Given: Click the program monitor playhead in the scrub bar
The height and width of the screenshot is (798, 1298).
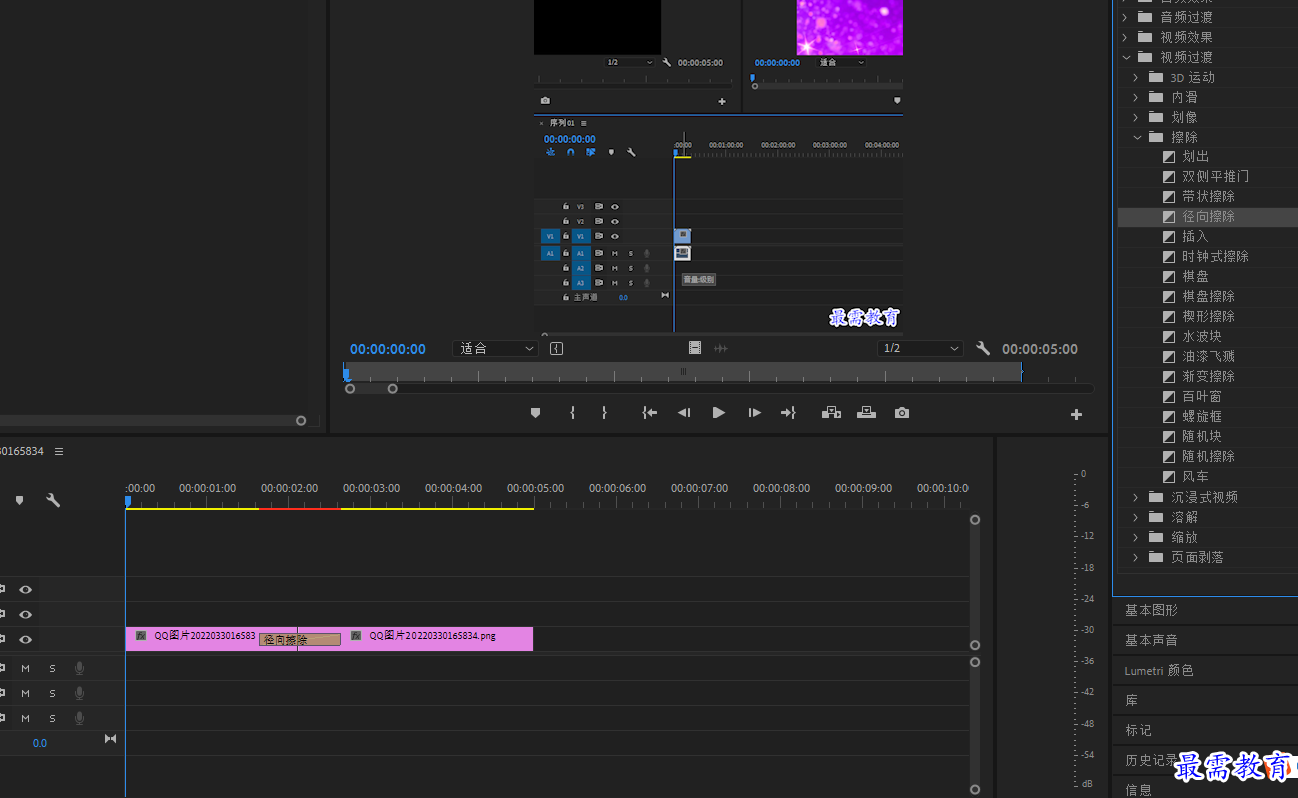Looking at the screenshot, I should tap(346, 374).
